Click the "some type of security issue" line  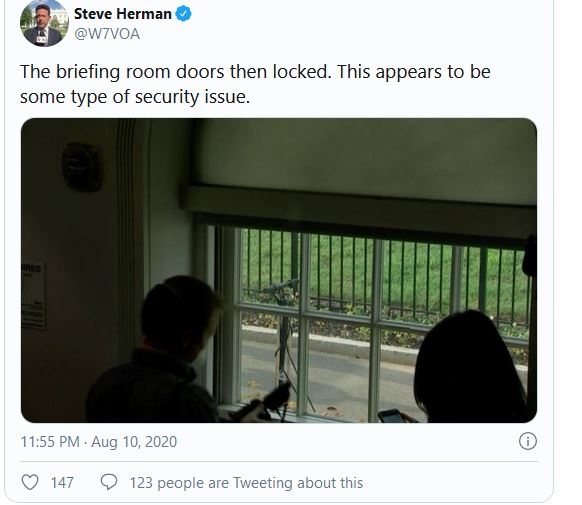point(135,97)
